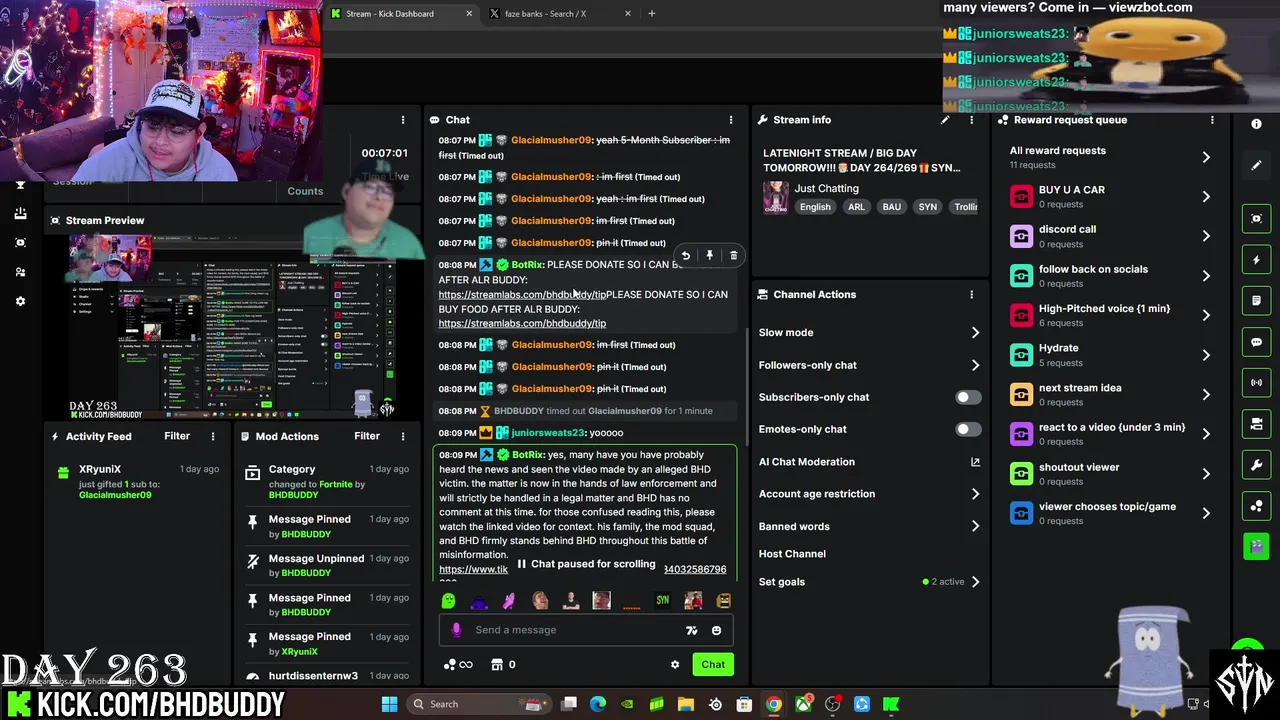
Task: Switch to faze banks Search X tab
Action: [x=560, y=14]
